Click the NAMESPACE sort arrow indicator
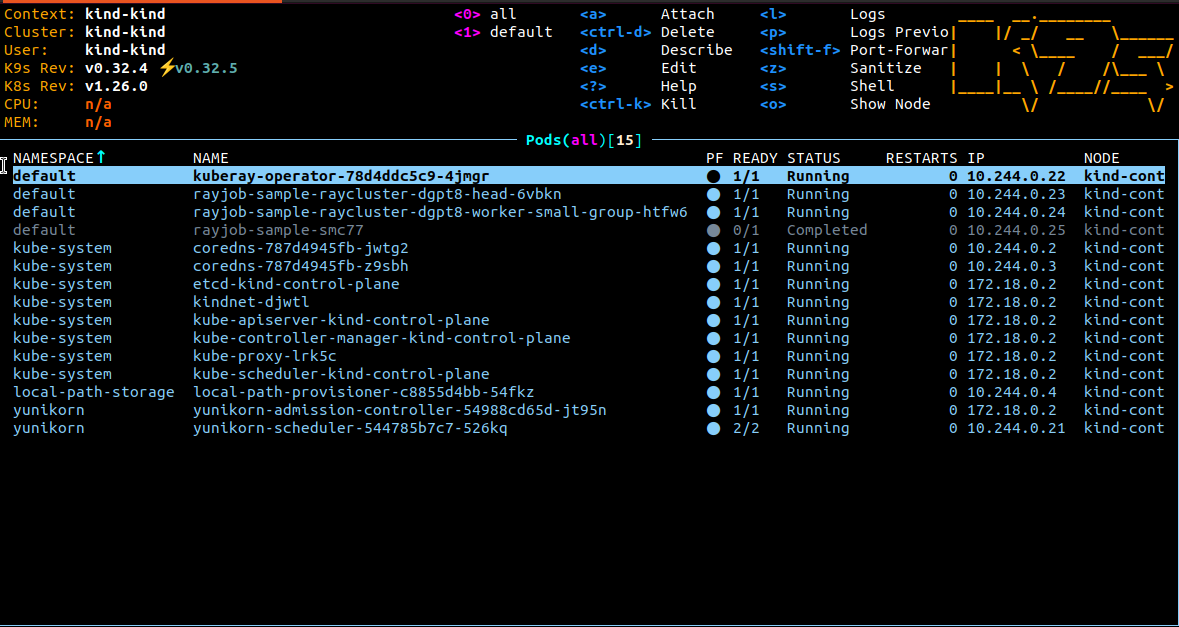Screen dimensions: 1179x627 click(100, 158)
